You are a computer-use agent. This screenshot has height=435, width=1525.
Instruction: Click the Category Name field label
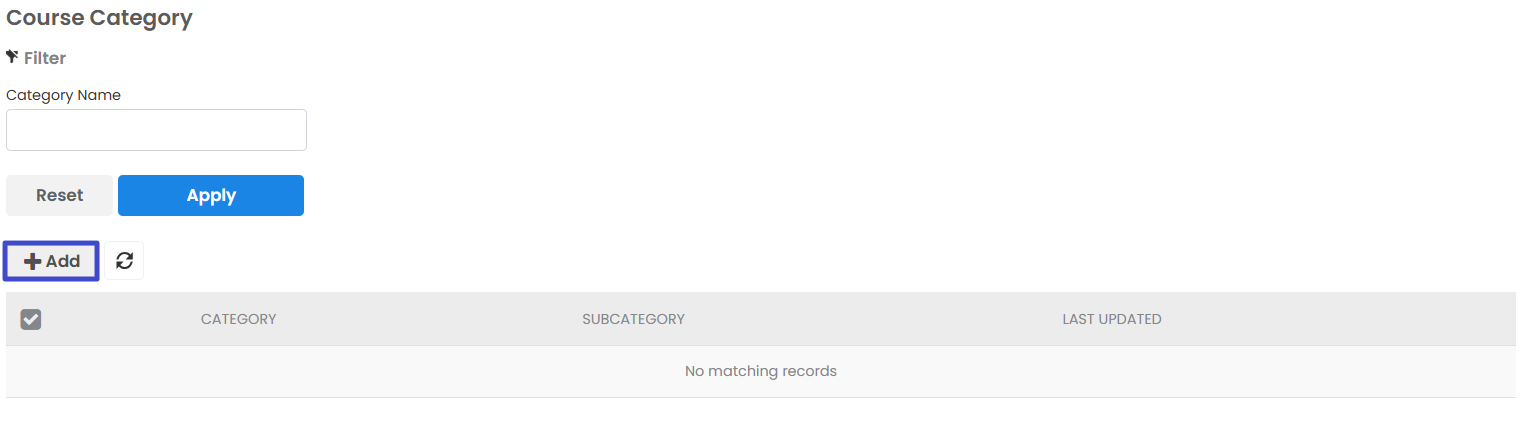click(x=63, y=95)
